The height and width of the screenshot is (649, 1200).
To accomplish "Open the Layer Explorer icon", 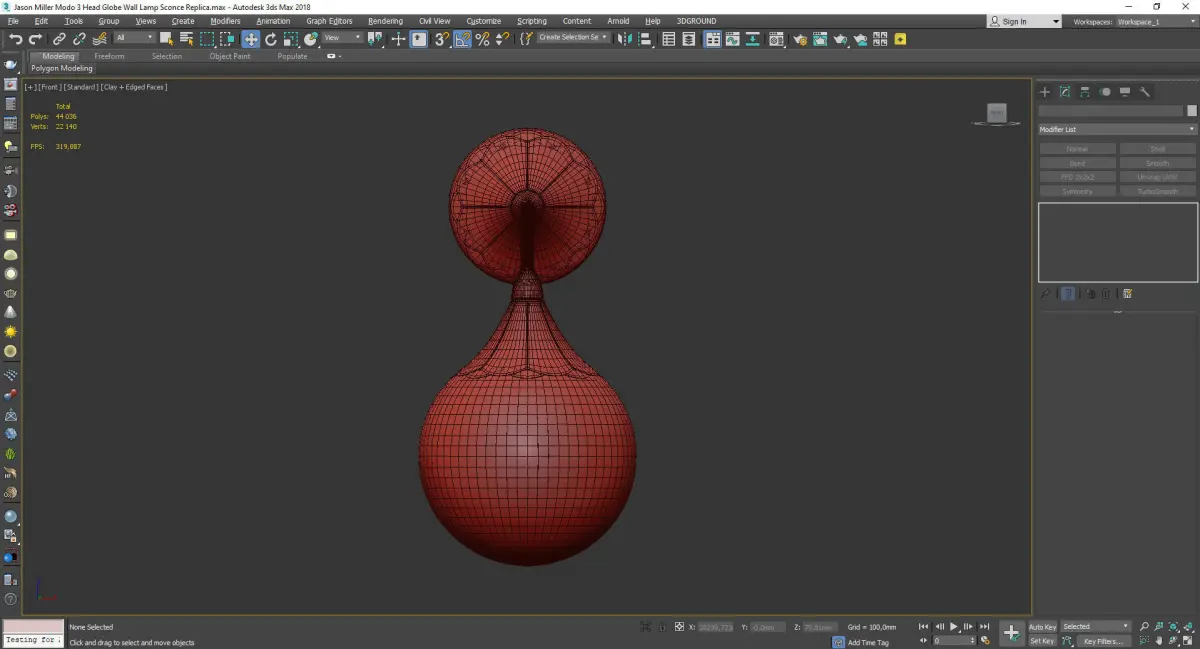I will [x=690, y=39].
